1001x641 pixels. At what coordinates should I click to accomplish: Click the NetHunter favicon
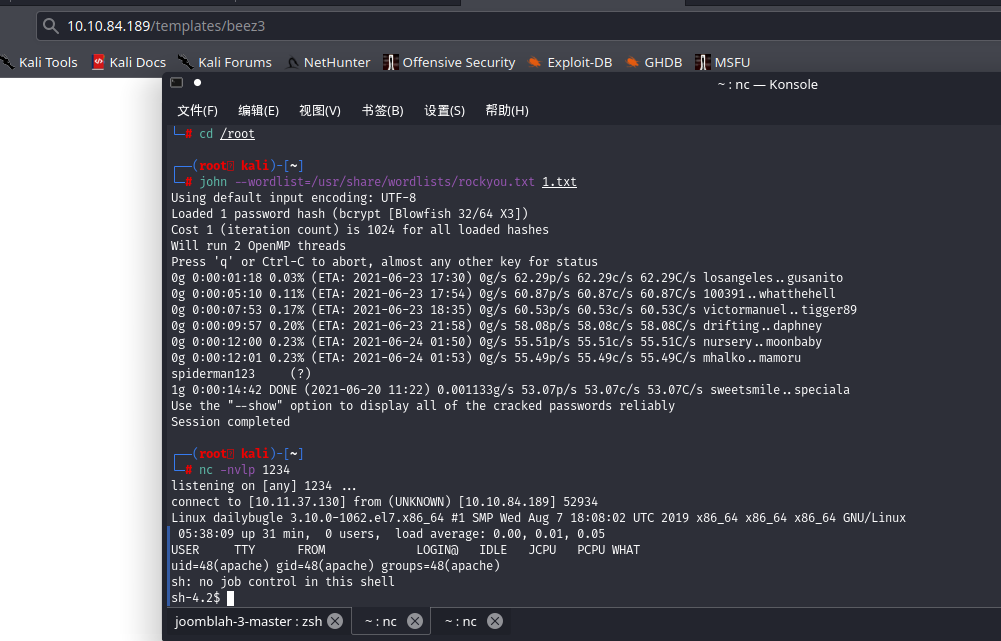[292, 63]
